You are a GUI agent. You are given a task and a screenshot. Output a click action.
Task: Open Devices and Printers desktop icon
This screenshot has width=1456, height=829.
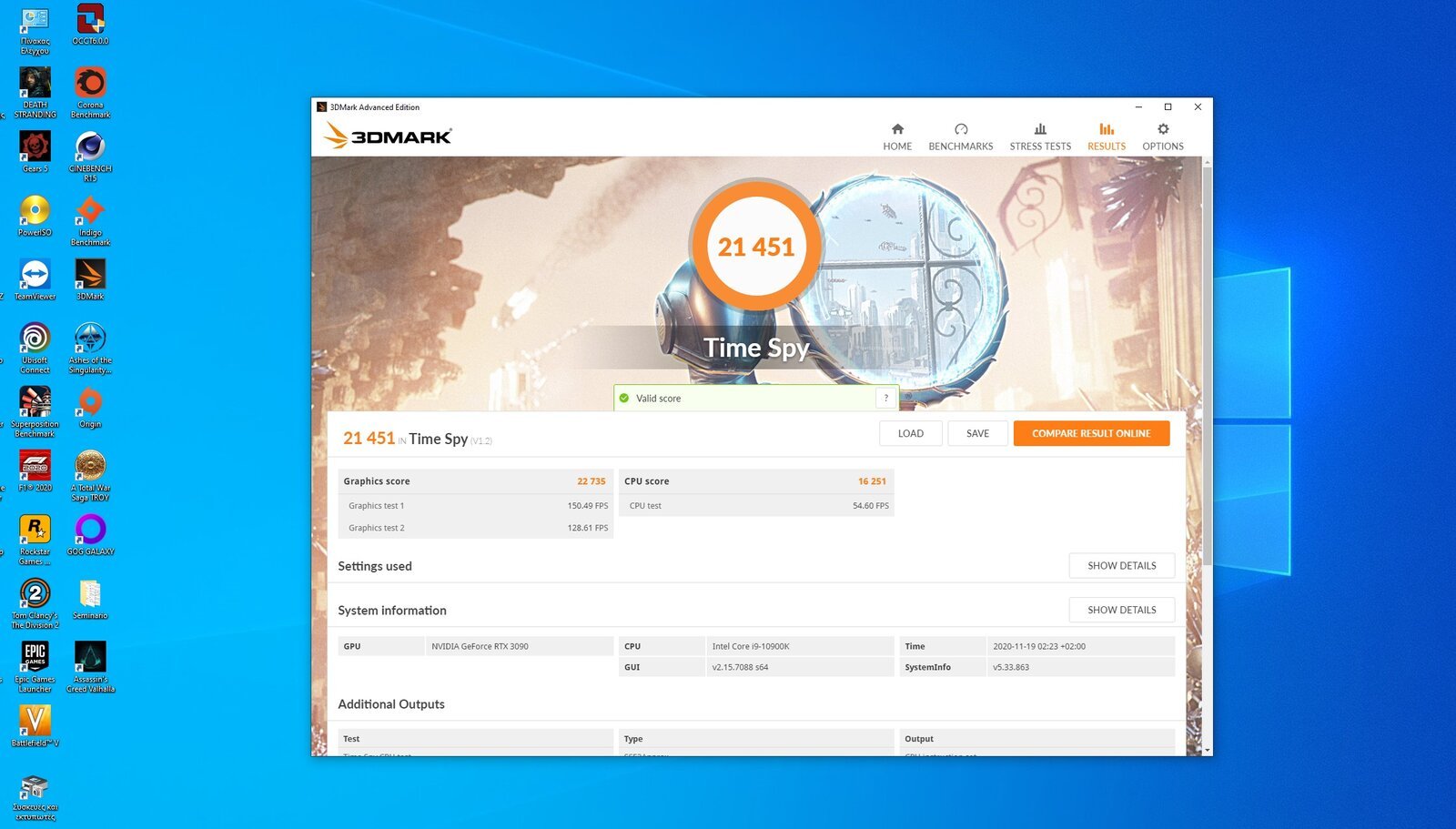35,797
